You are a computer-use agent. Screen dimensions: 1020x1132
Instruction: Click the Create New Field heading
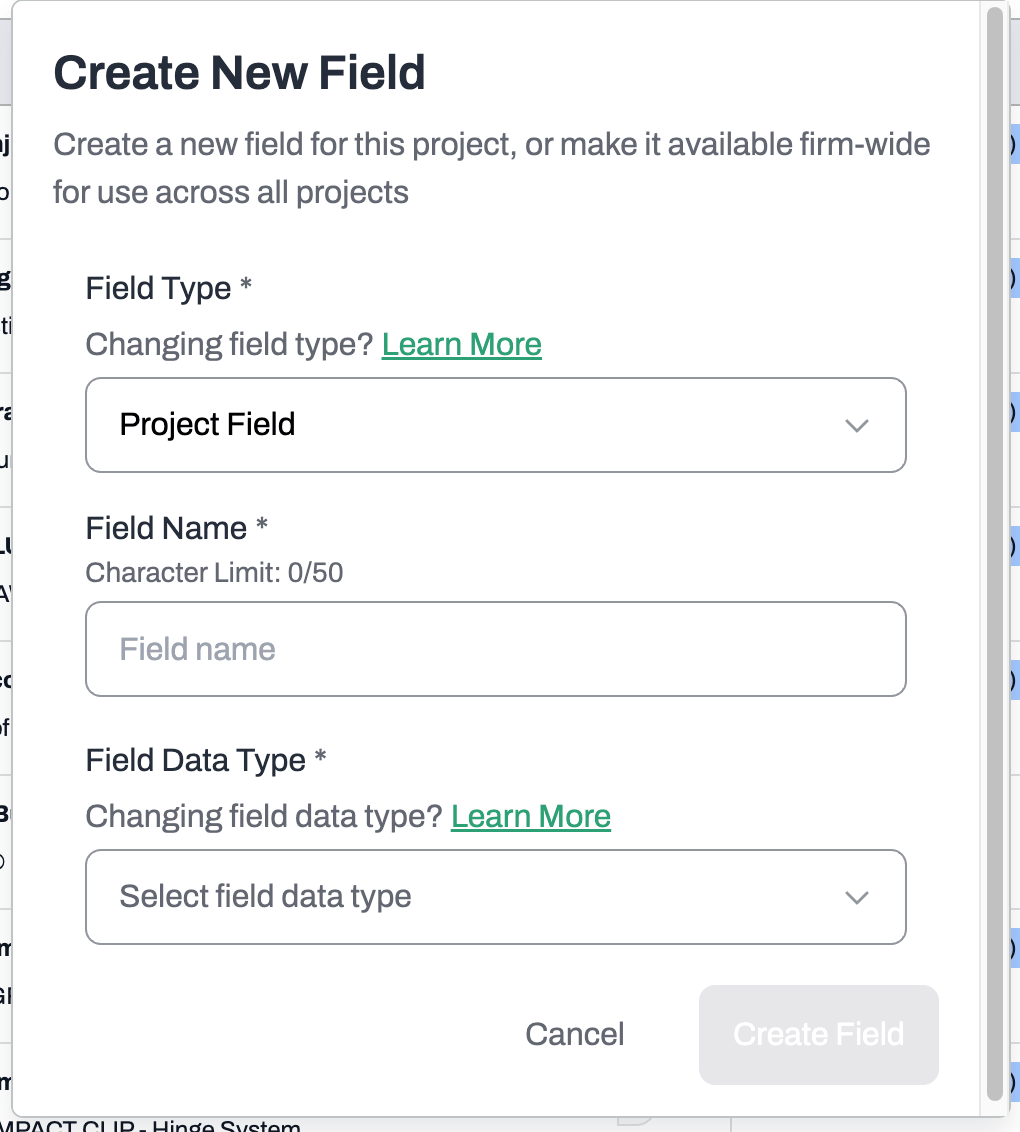tap(240, 73)
